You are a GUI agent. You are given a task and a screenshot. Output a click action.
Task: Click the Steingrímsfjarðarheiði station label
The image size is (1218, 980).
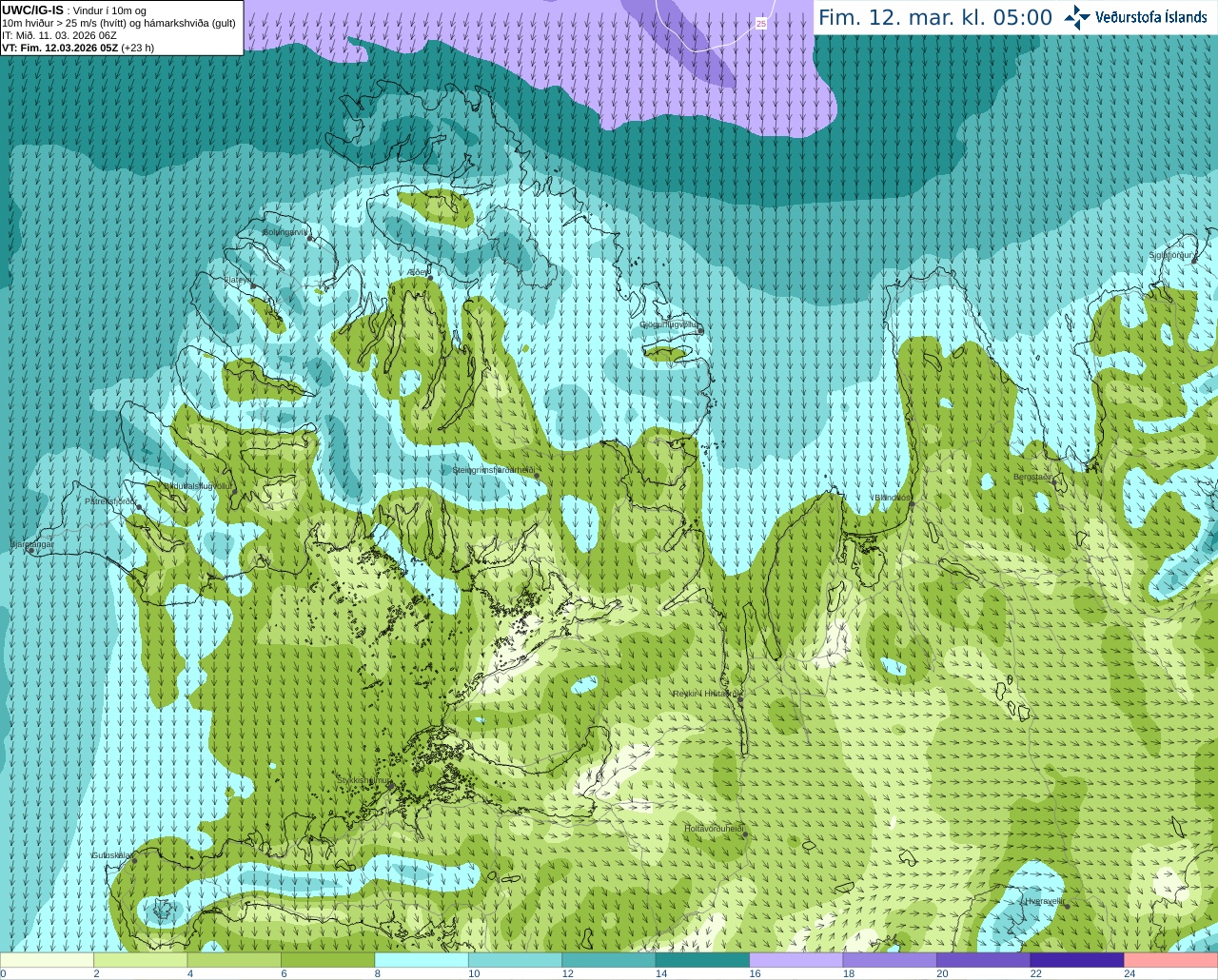pyautogui.click(x=494, y=470)
